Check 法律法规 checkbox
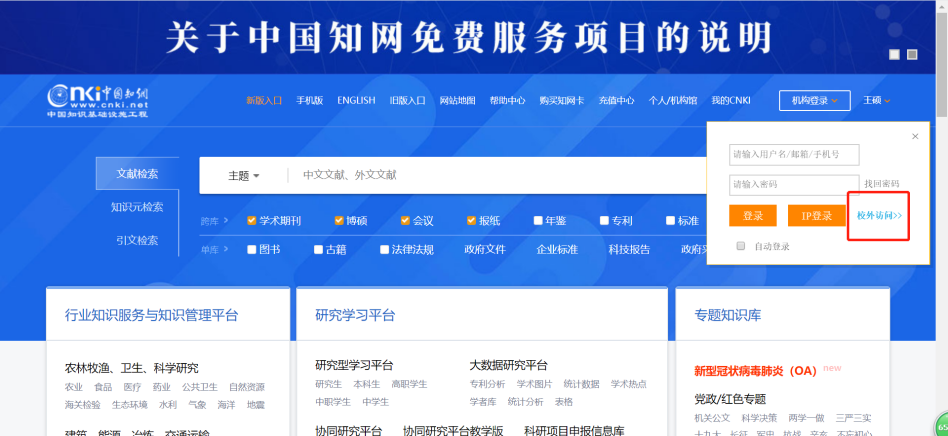The image size is (948, 436). [x=385, y=249]
